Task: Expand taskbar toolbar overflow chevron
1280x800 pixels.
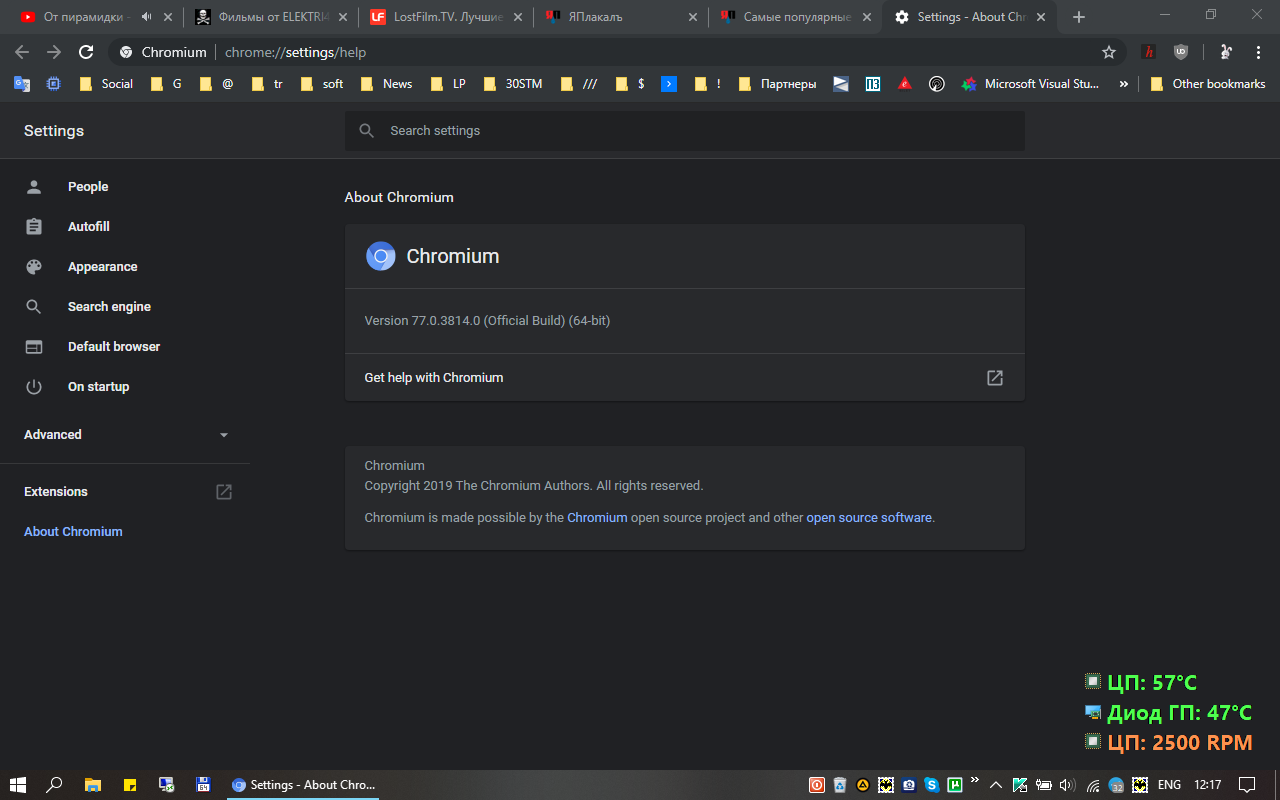Action: 975,779
